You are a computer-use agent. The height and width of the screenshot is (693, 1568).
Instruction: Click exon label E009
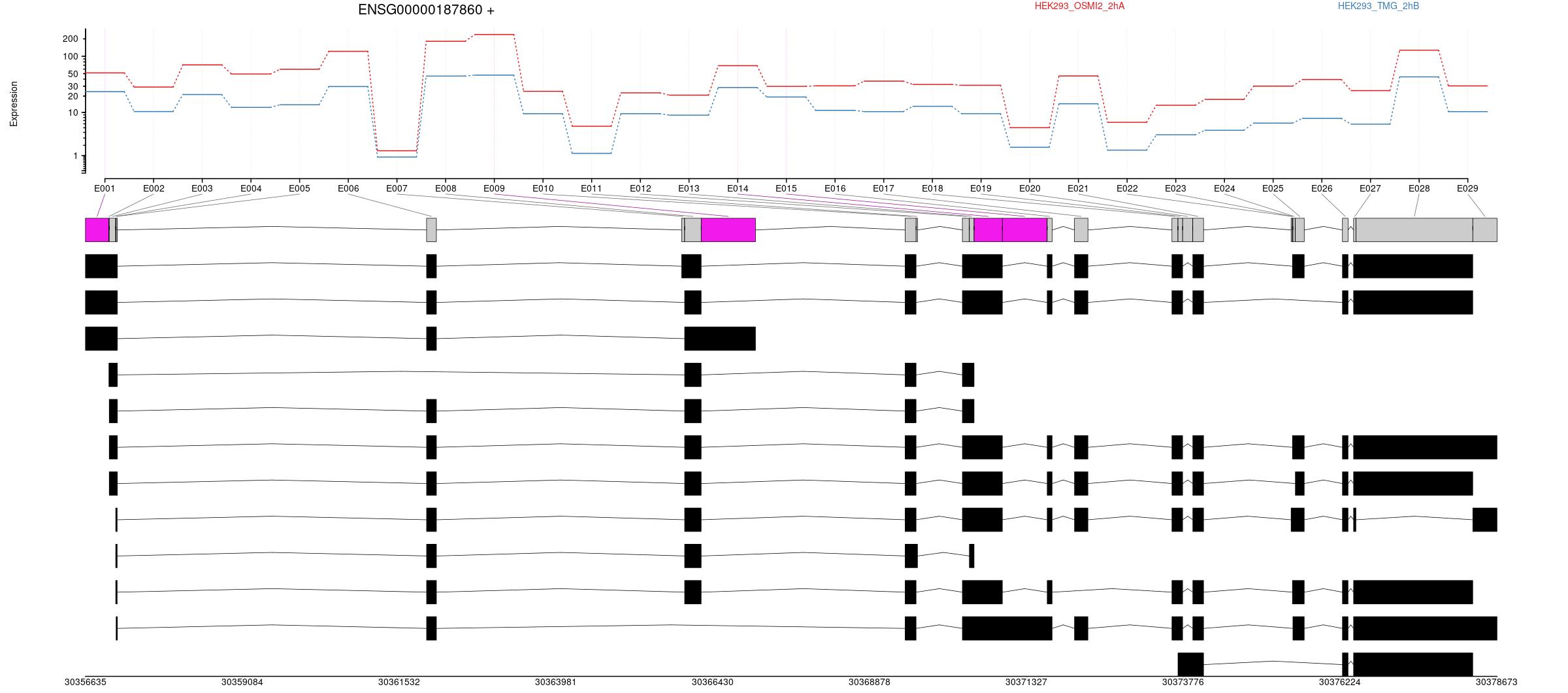(494, 188)
